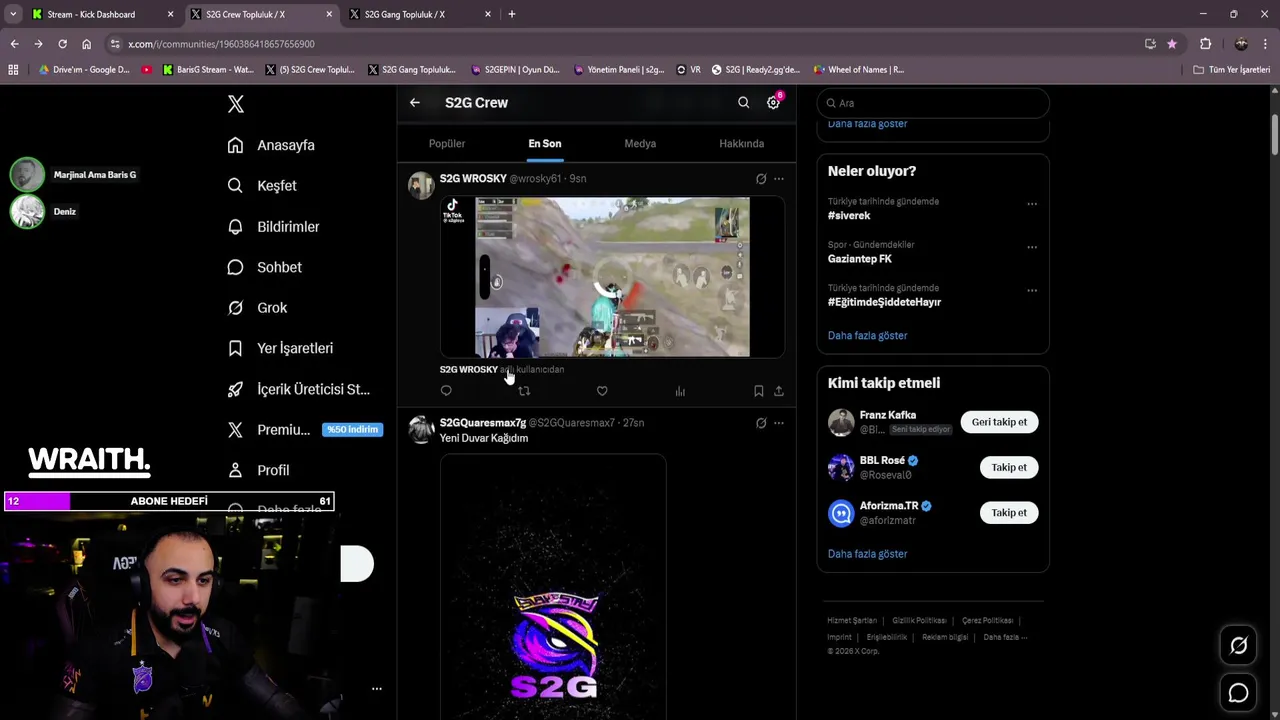The image size is (1280, 720).
Task: Open Grok icon on S2G WROSKY's post
Action: point(761,179)
